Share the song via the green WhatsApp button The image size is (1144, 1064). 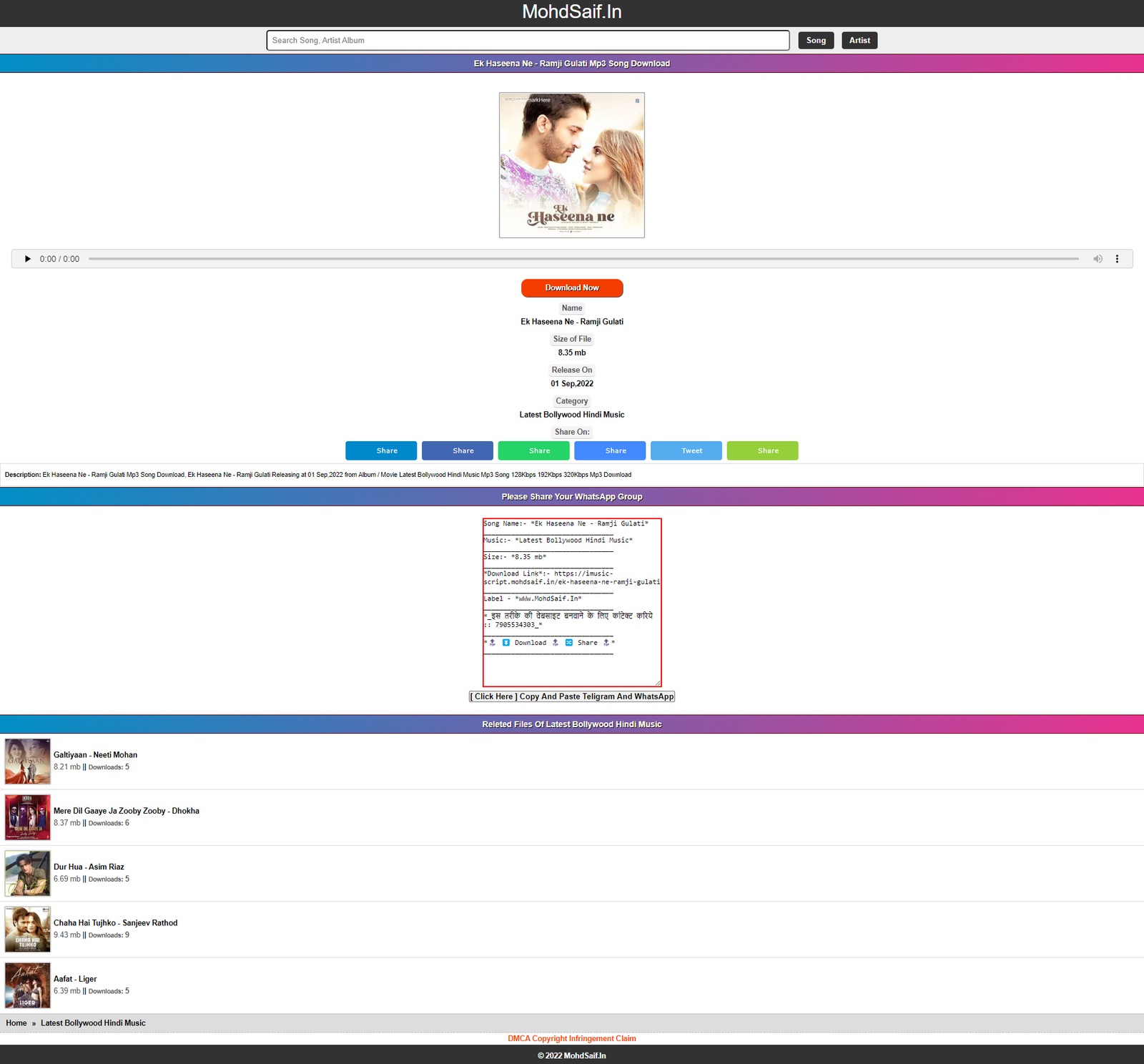(534, 450)
